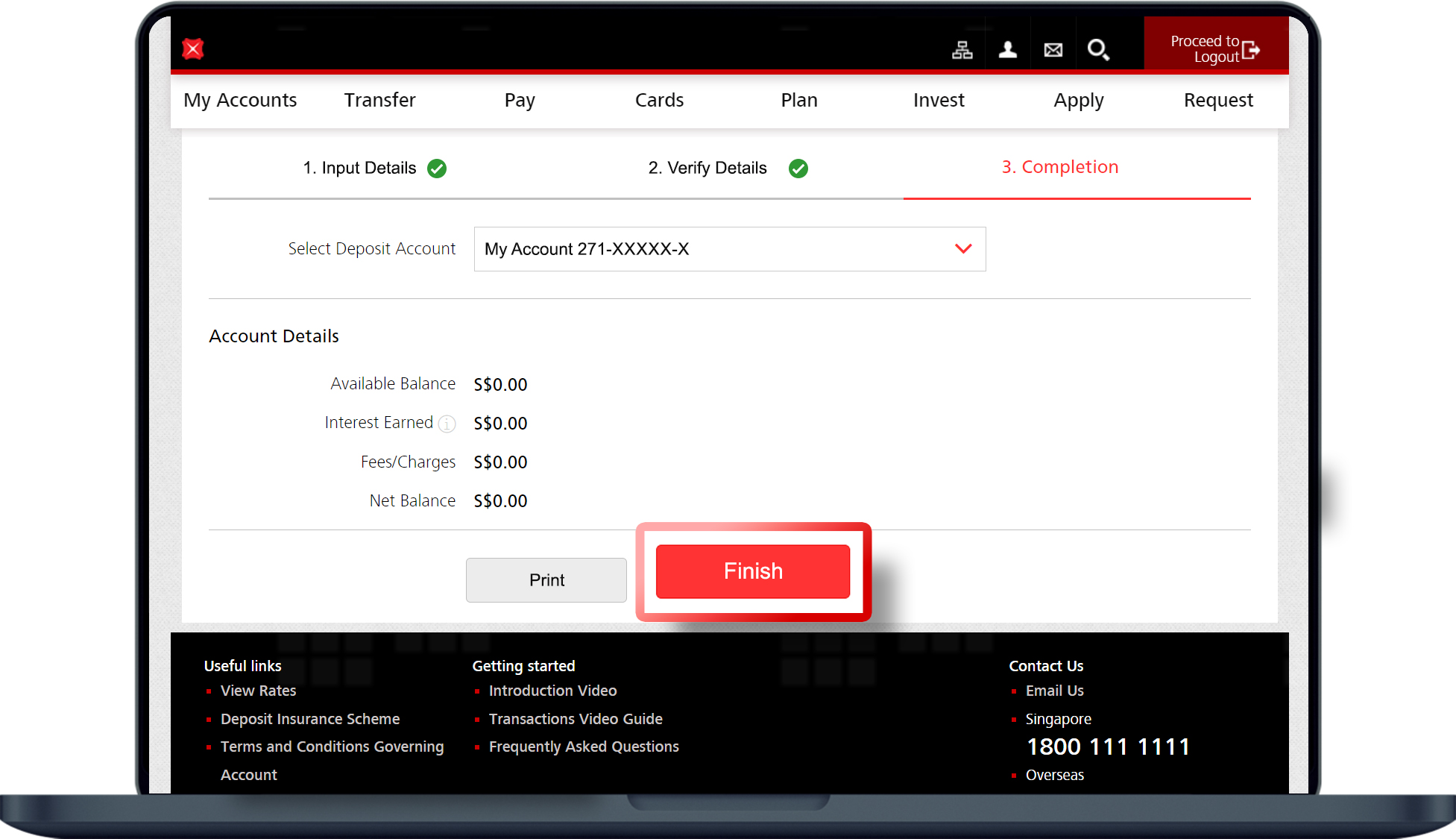Image resolution: width=1456 pixels, height=839 pixels.
Task: Open the View Rates link
Action: click(x=258, y=691)
